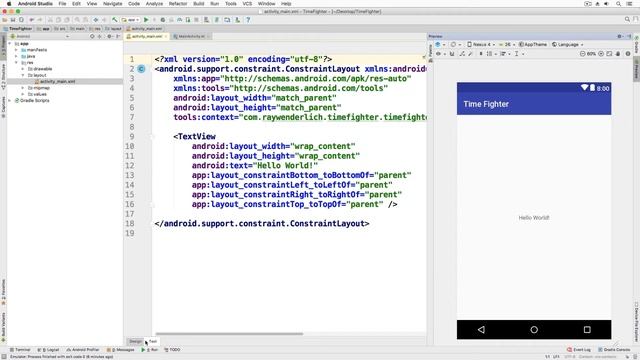Open the Gradle Console
The image size is (640, 360).
pos(614,350)
